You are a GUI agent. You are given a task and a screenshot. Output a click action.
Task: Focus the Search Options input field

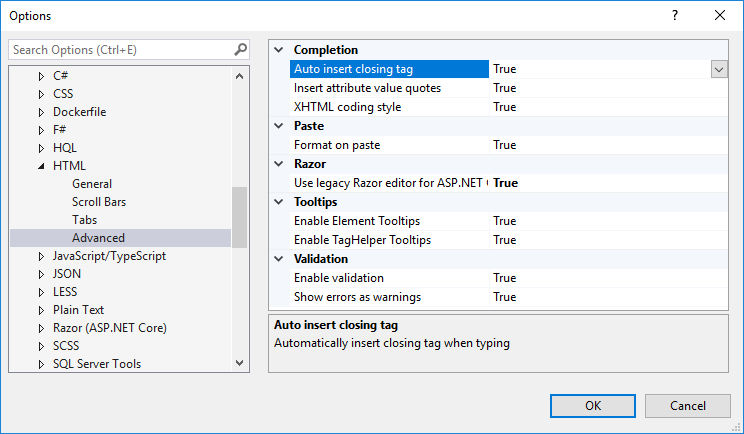pyautogui.click(x=120, y=49)
